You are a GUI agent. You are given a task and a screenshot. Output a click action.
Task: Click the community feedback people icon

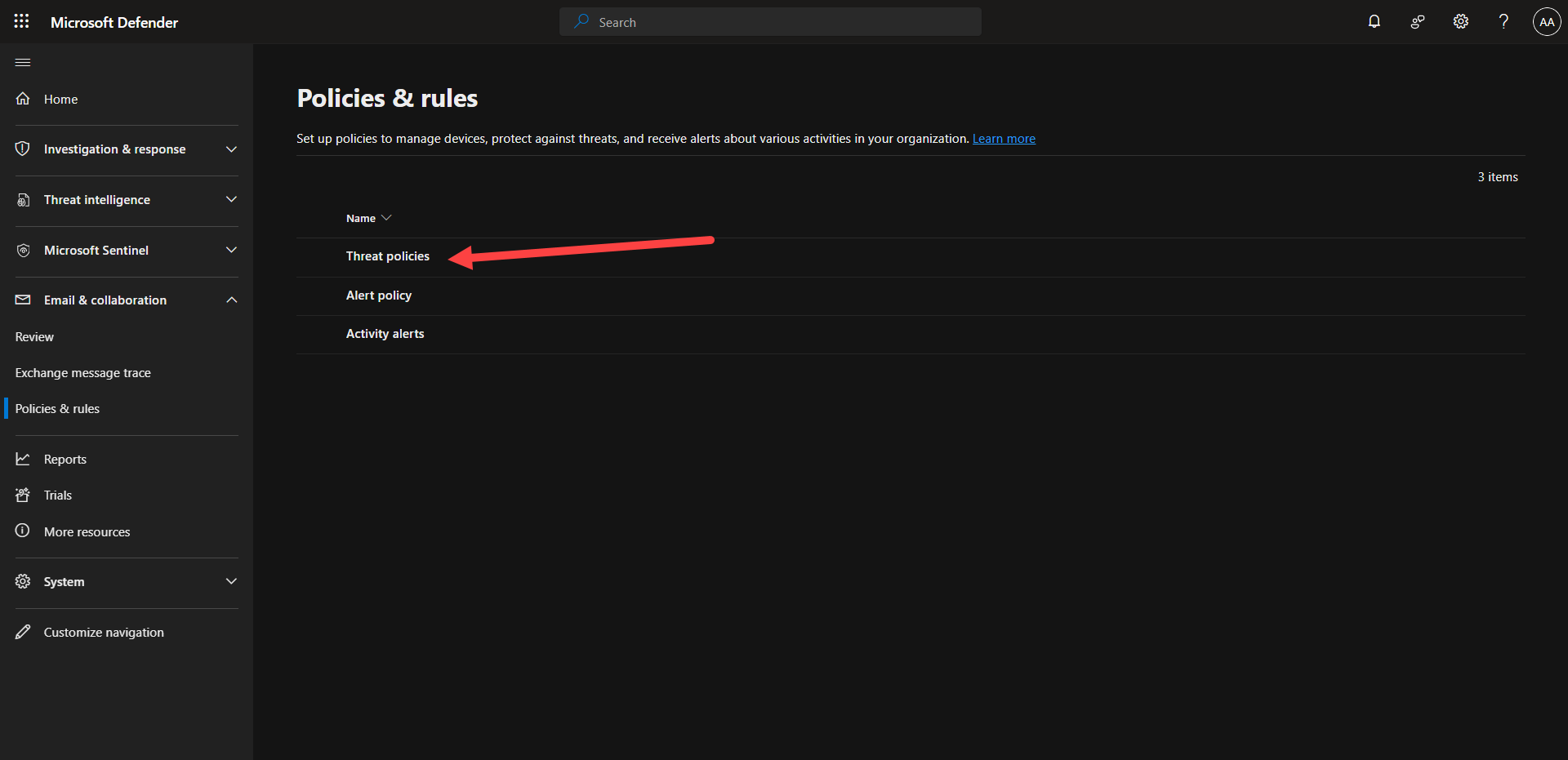[x=1417, y=22]
